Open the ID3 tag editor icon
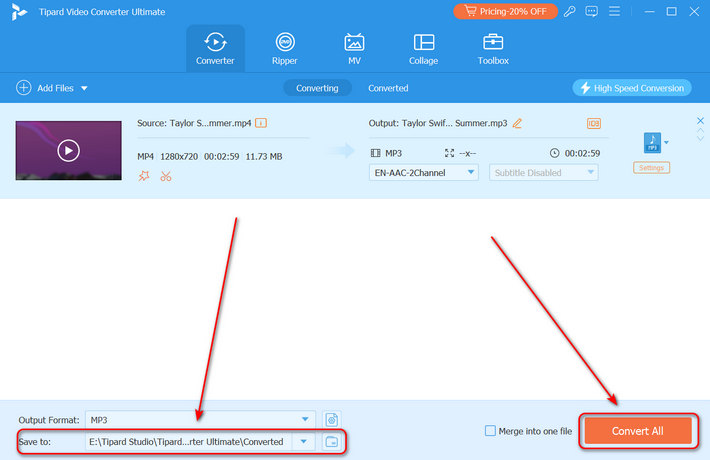The width and height of the screenshot is (710, 460). [x=594, y=123]
